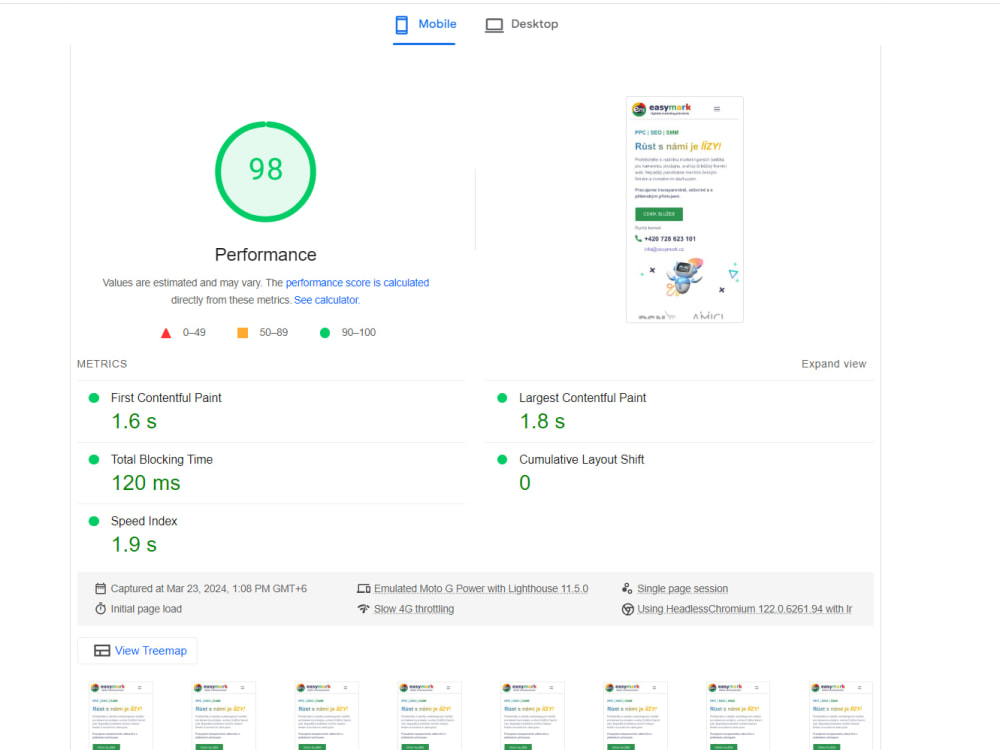The width and height of the screenshot is (1000, 750).
Task: Click the globe icon beside HeadlessChromium
Action: [628, 608]
